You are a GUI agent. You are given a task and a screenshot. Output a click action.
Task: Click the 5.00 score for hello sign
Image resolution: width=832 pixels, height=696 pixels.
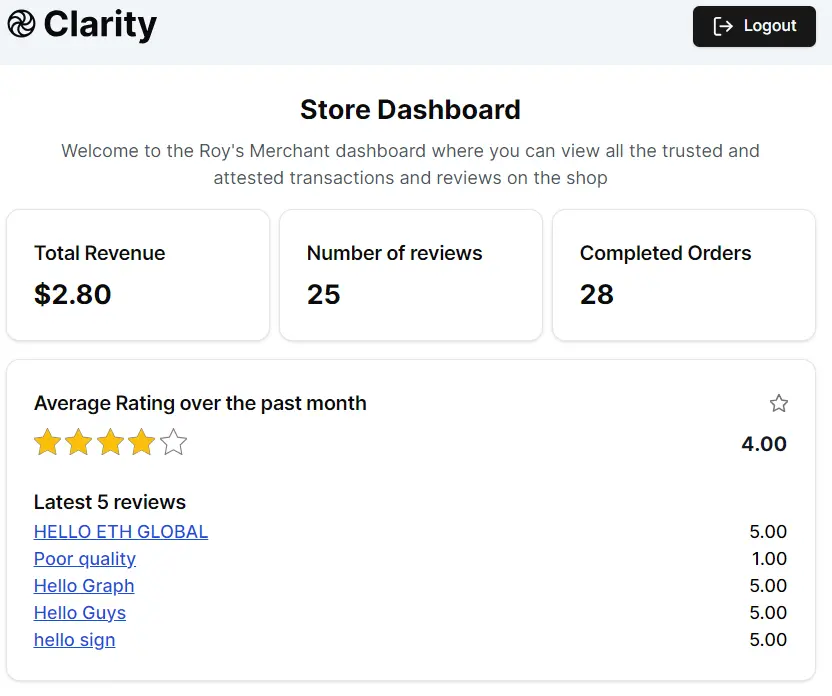coord(768,640)
